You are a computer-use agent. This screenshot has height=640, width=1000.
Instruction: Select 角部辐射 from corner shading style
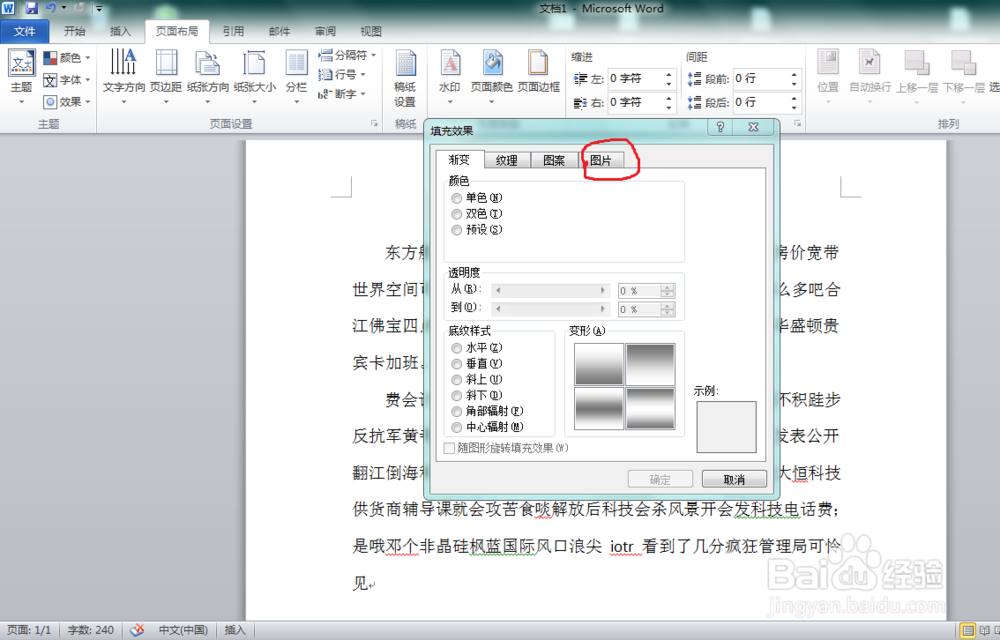(457, 412)
